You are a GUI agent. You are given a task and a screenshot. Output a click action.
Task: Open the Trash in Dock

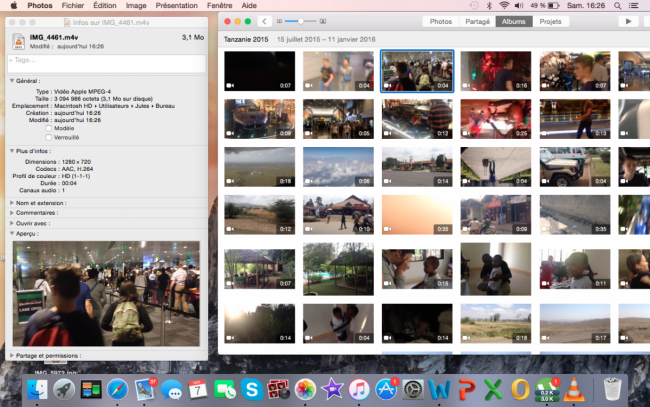point(612,389)
